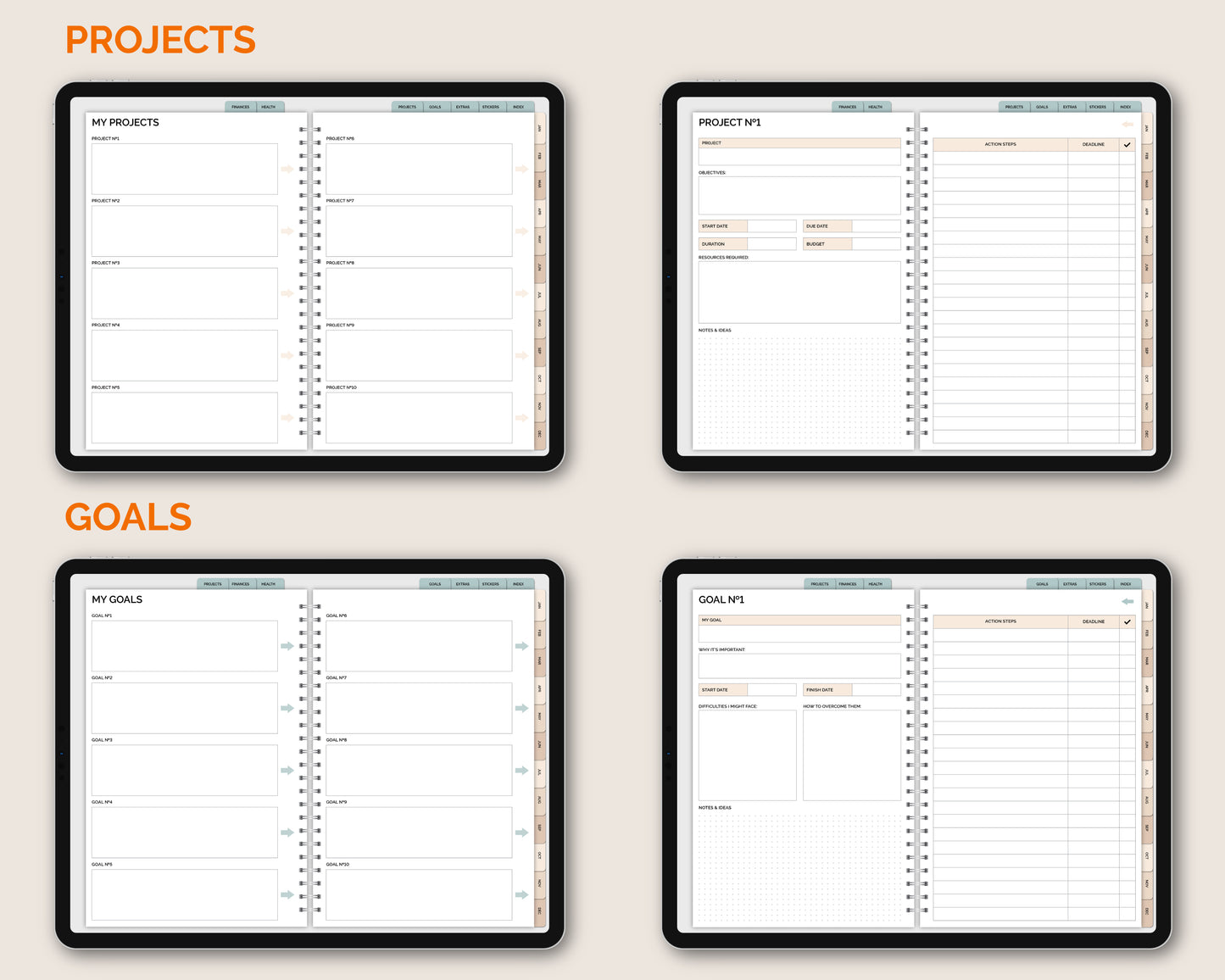Click the My Goal field on Goal Nº1 page
The width and height of the screenshot is (1225, 980).
click(x=799, y=634)
